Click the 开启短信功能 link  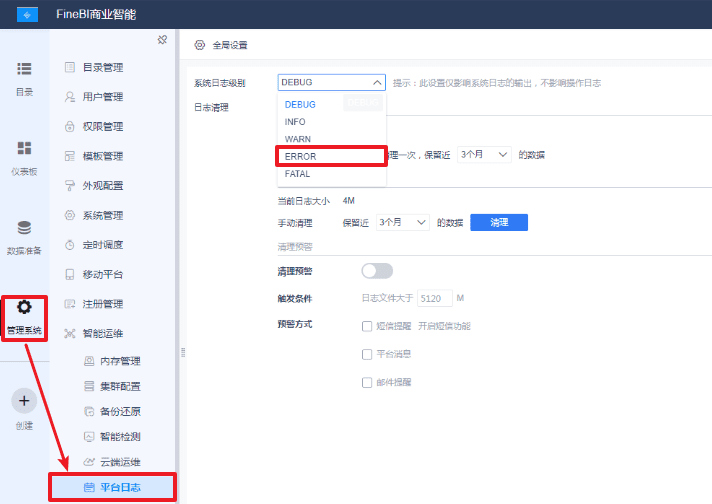[444, 326]
